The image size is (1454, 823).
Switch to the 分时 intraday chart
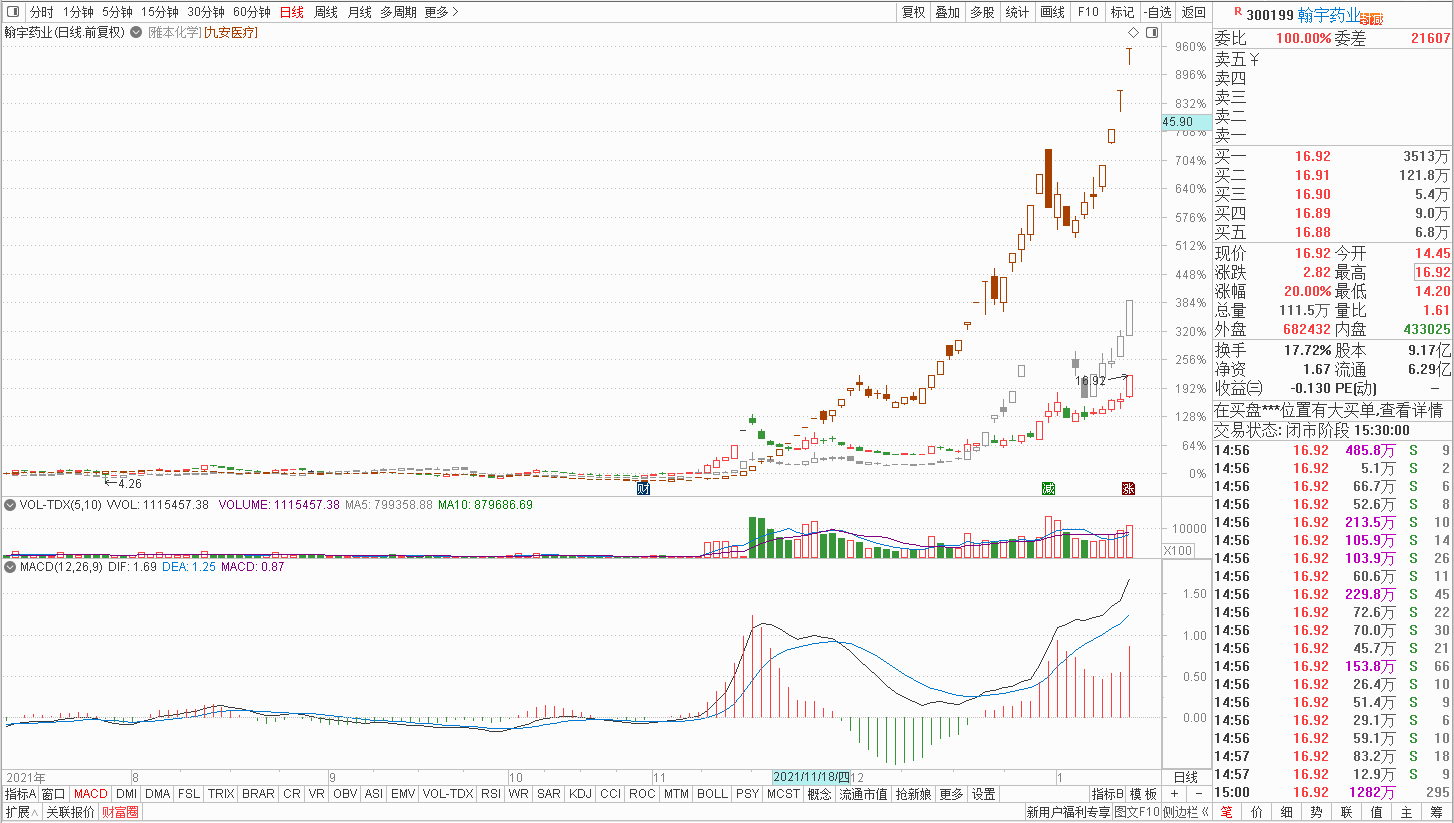[41, 12]
